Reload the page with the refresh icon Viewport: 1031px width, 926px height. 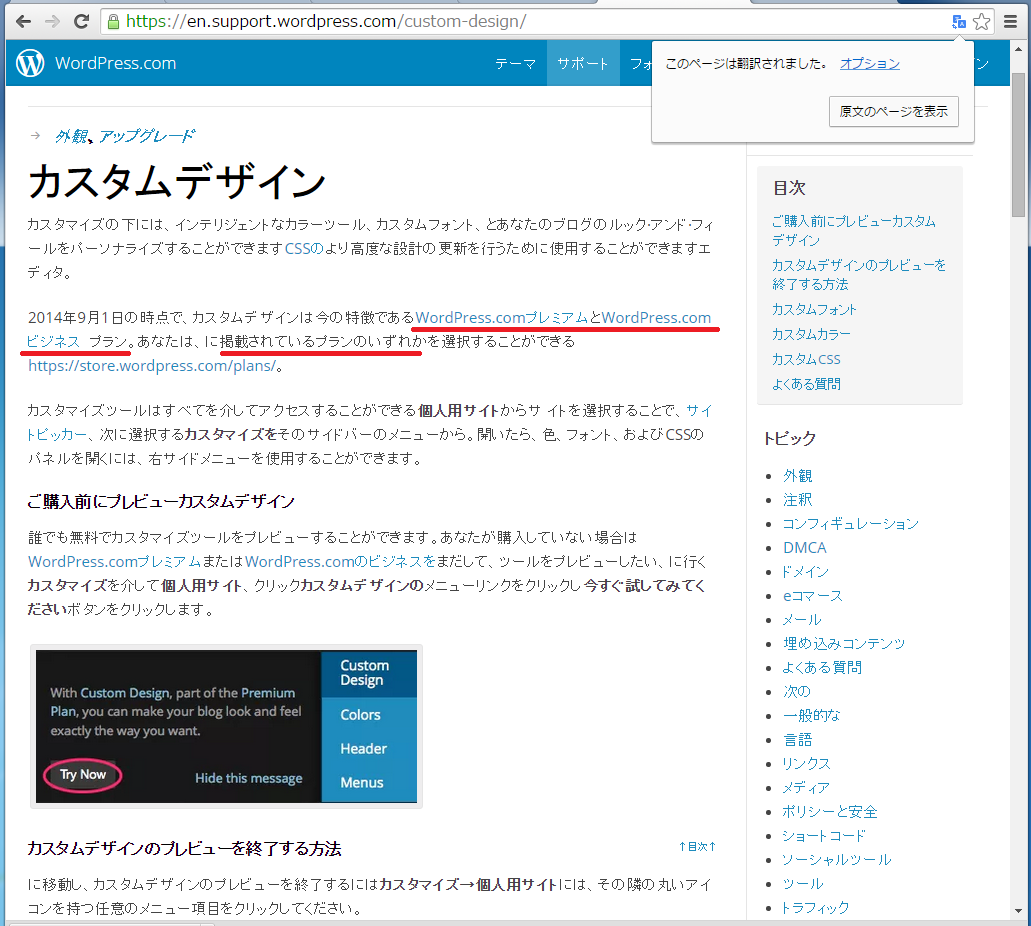[81, 22]
